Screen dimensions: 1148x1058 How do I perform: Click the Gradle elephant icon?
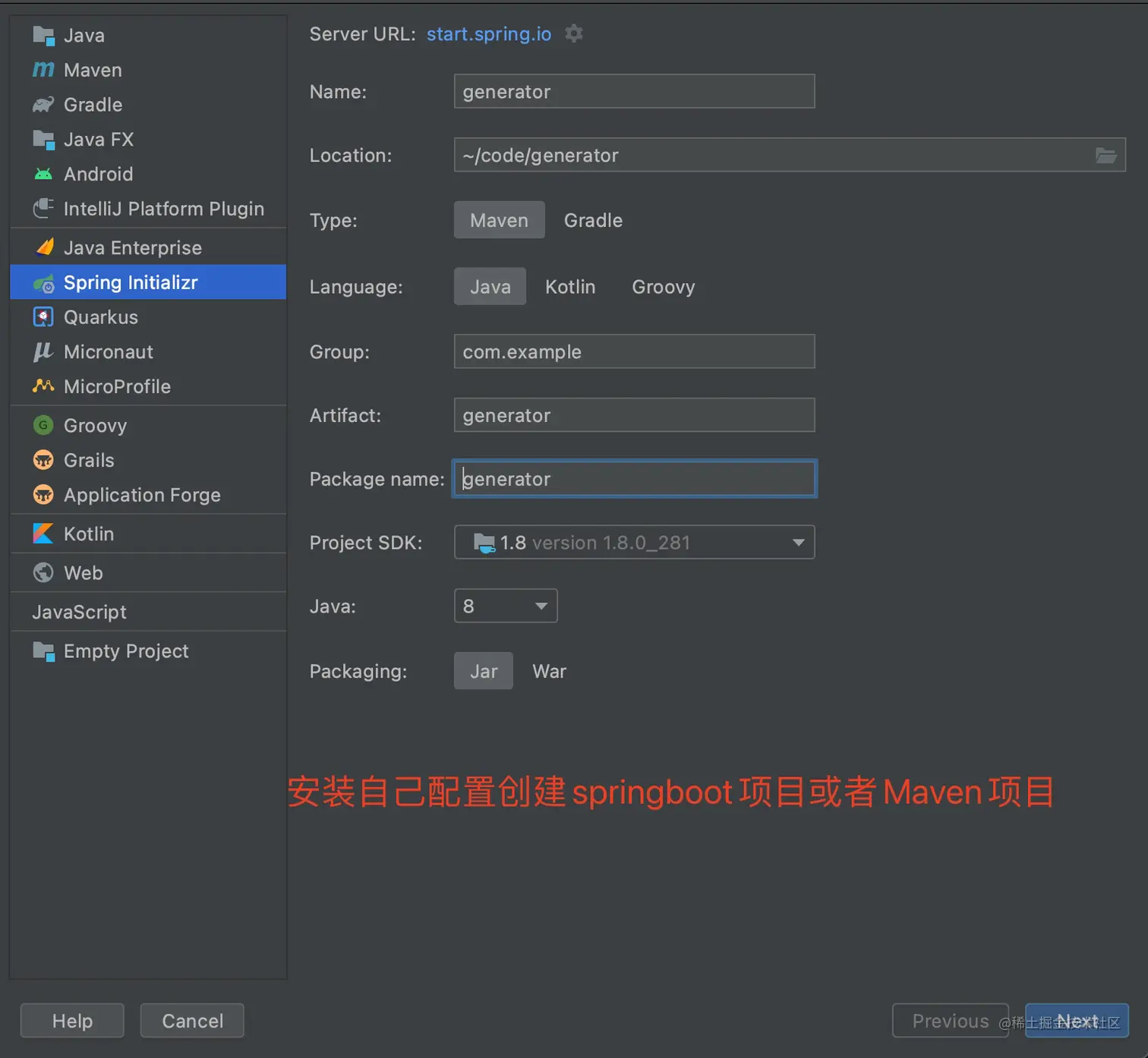tap(43, 105)
